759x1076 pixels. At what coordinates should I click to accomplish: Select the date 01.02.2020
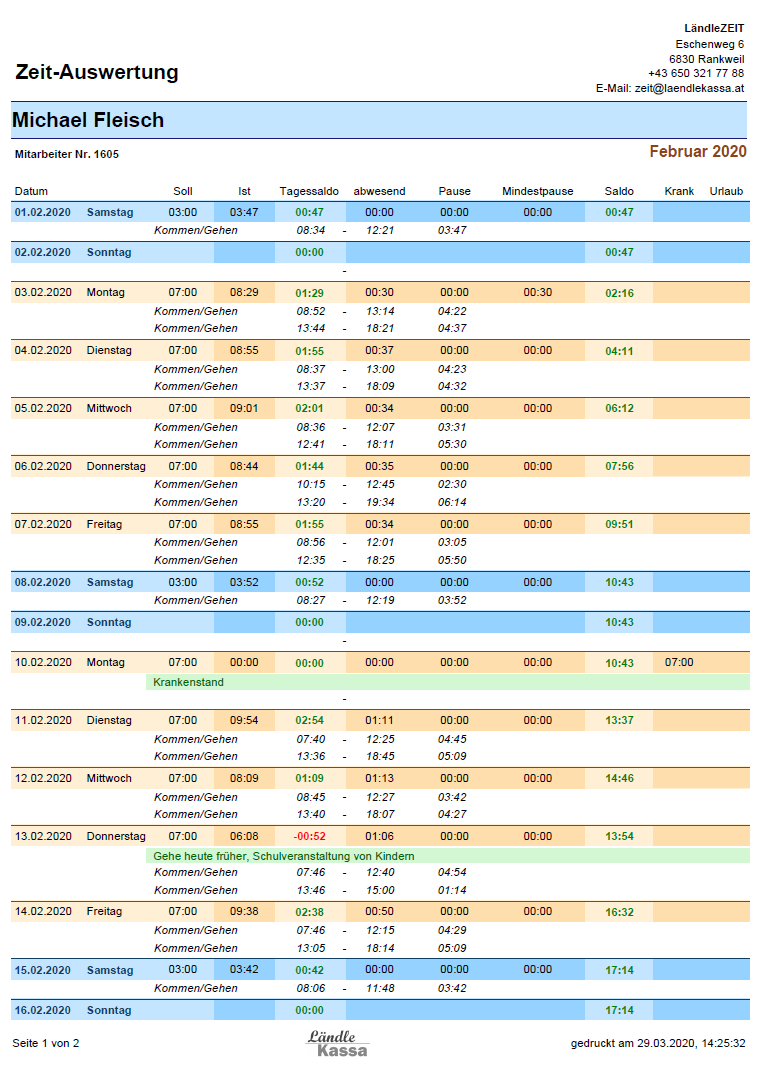43,212
